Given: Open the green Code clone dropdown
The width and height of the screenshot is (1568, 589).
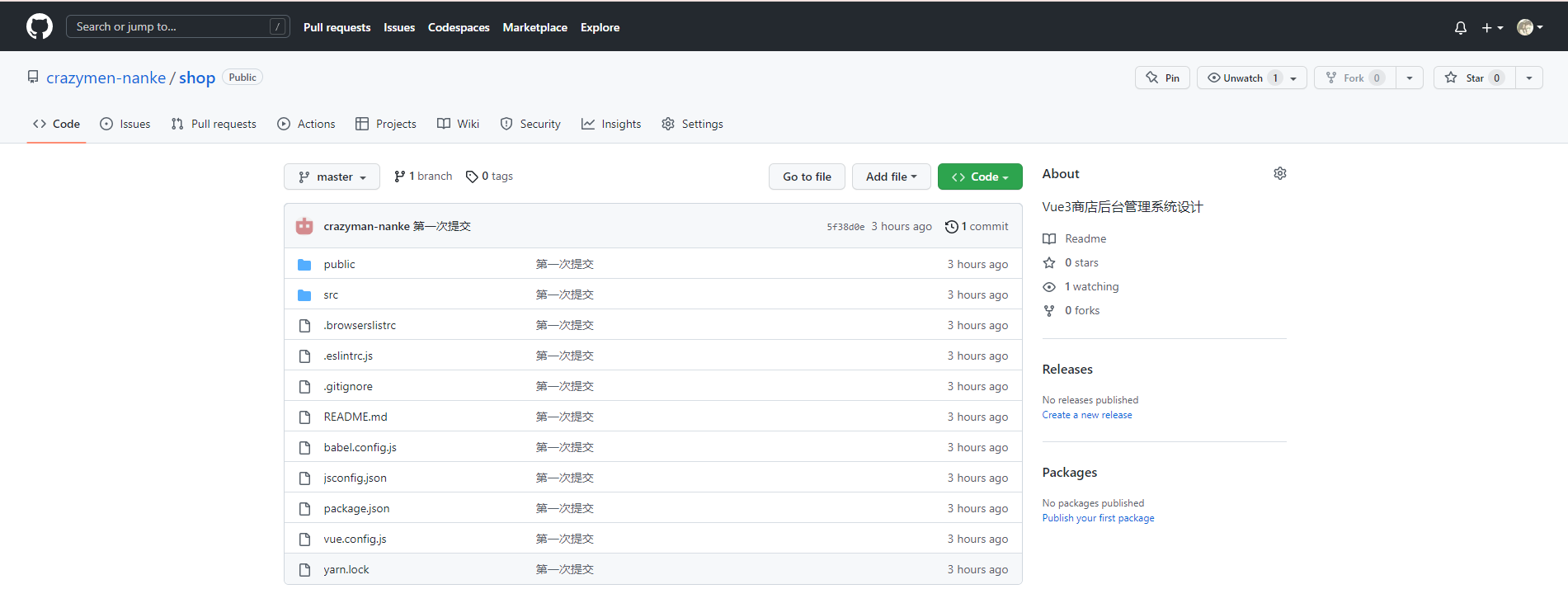Looking at the screenshot, I should 980,177.
